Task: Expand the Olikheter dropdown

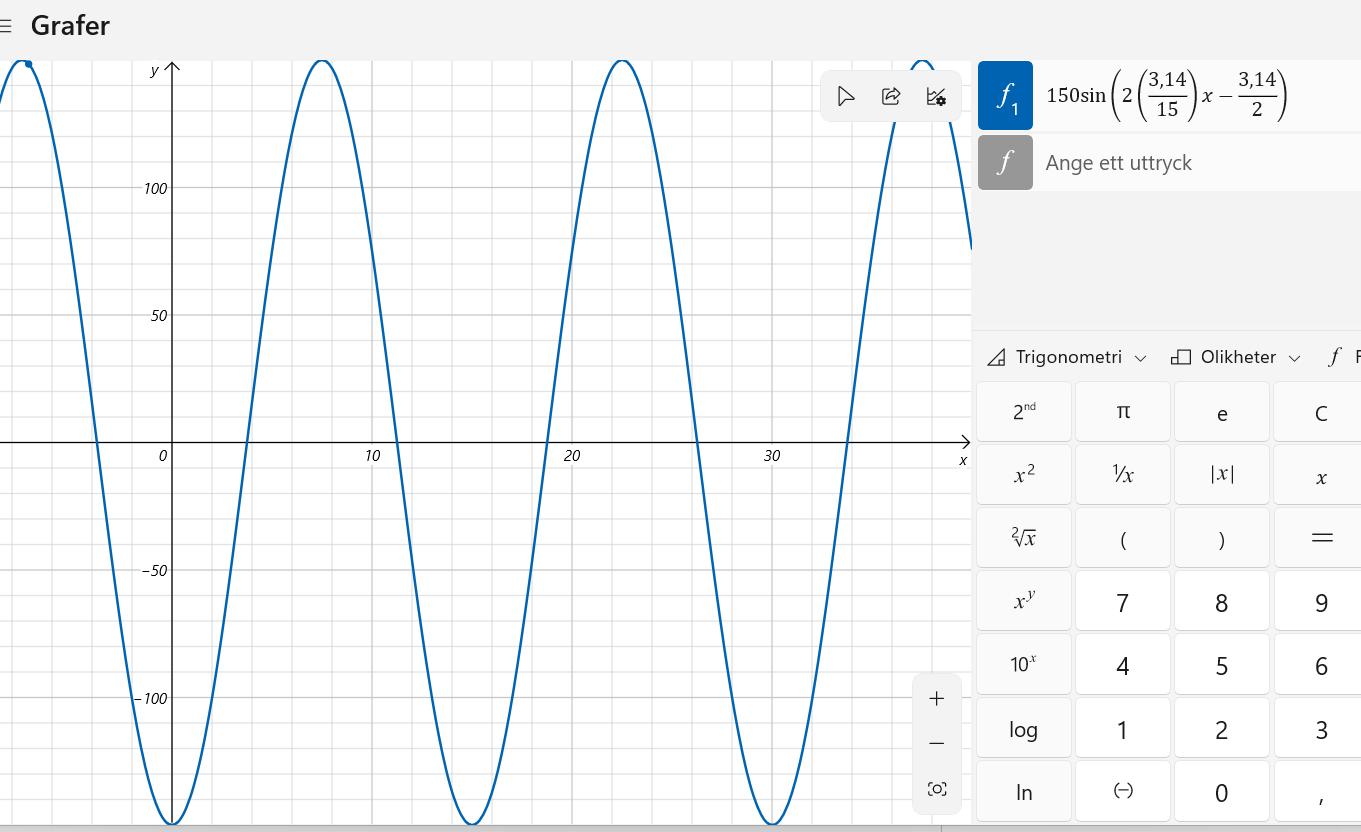Action: (x=1236, y=357)
